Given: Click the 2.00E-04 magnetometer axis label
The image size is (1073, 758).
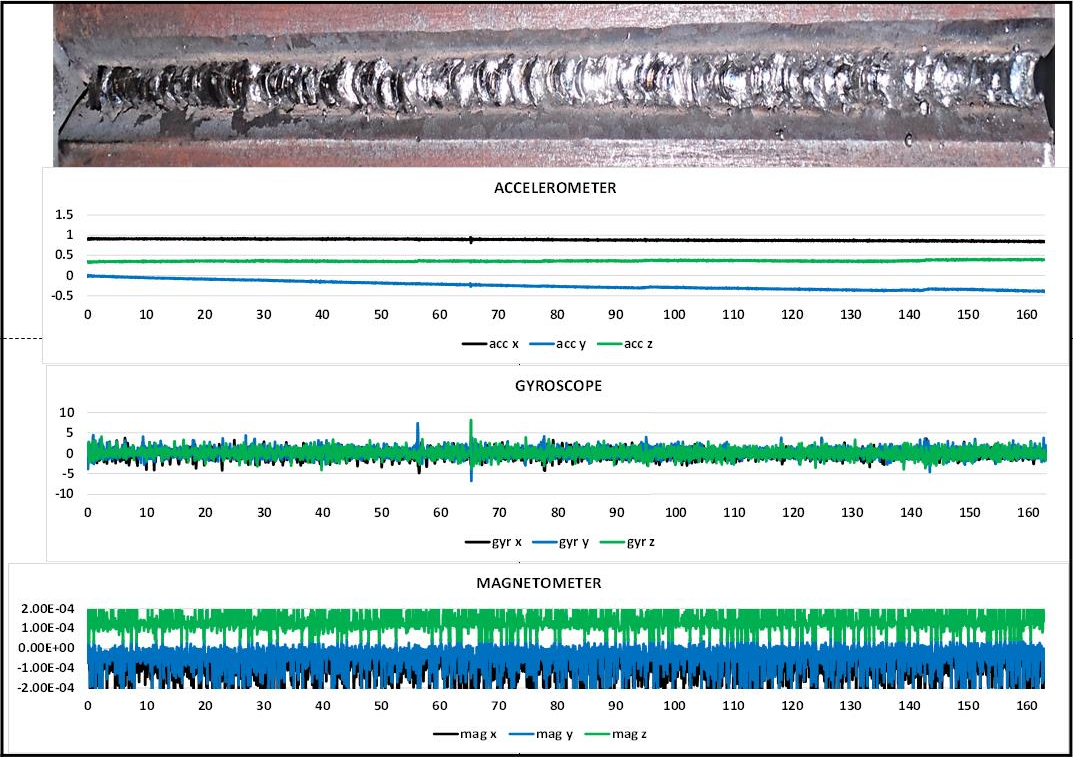Looking at the screenshot, I should pyautogui.click(x=47, y=609).
